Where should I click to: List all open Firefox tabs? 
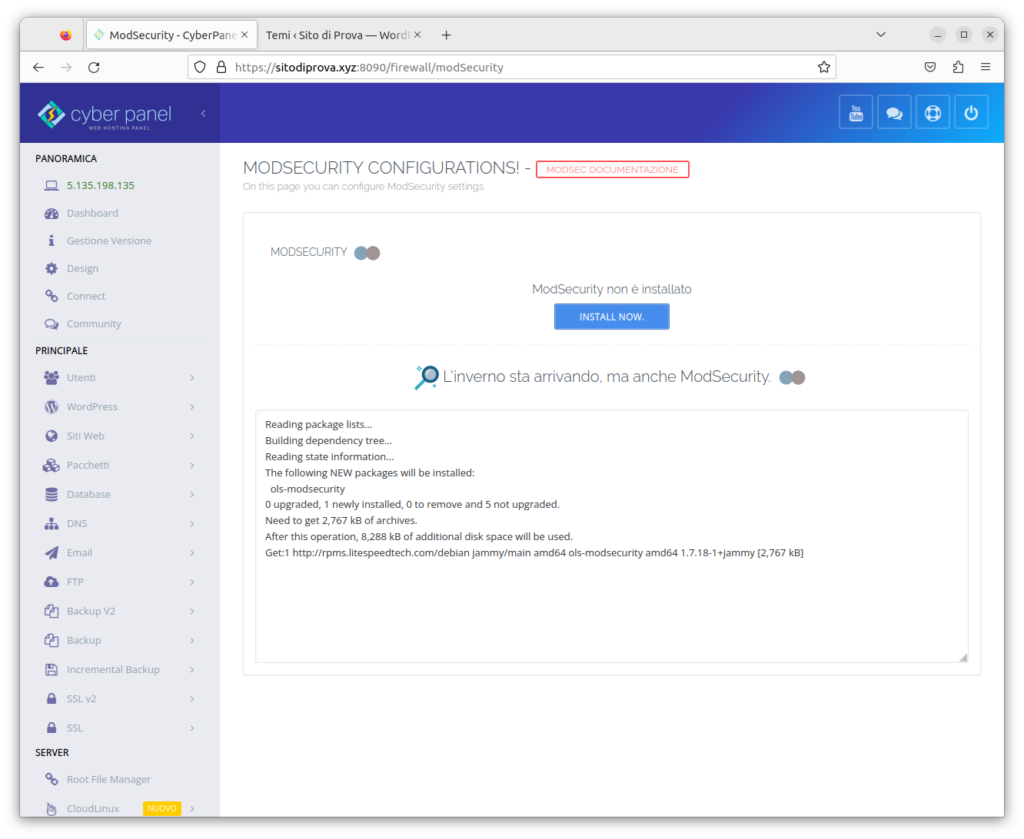[x=881, y=35]
